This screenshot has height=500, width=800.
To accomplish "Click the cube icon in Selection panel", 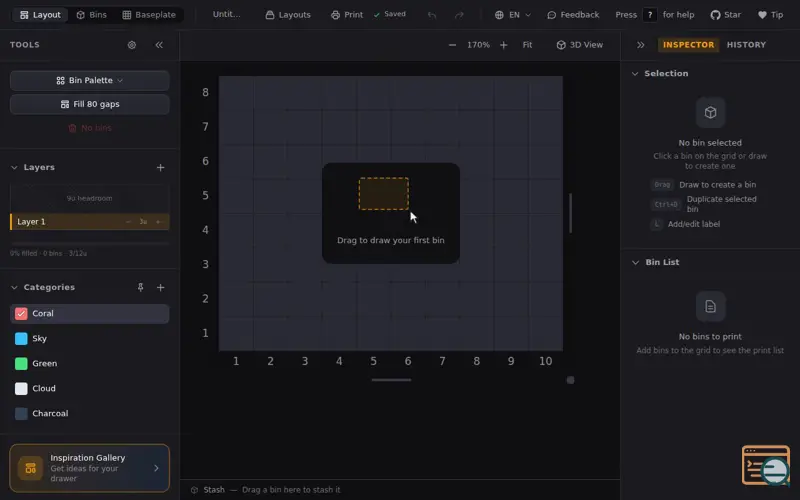I will tap(710, 112).
